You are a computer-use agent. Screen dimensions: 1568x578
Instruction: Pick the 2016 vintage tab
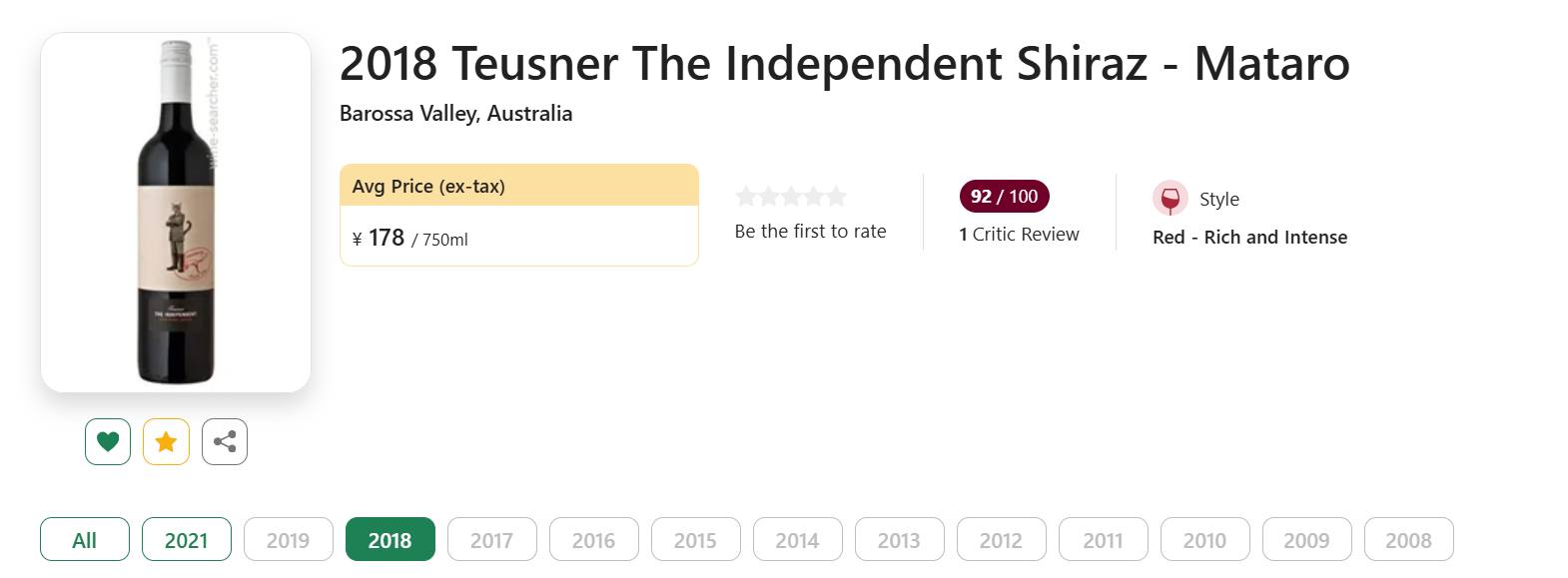pyautogui.click(x=594, y=540)
